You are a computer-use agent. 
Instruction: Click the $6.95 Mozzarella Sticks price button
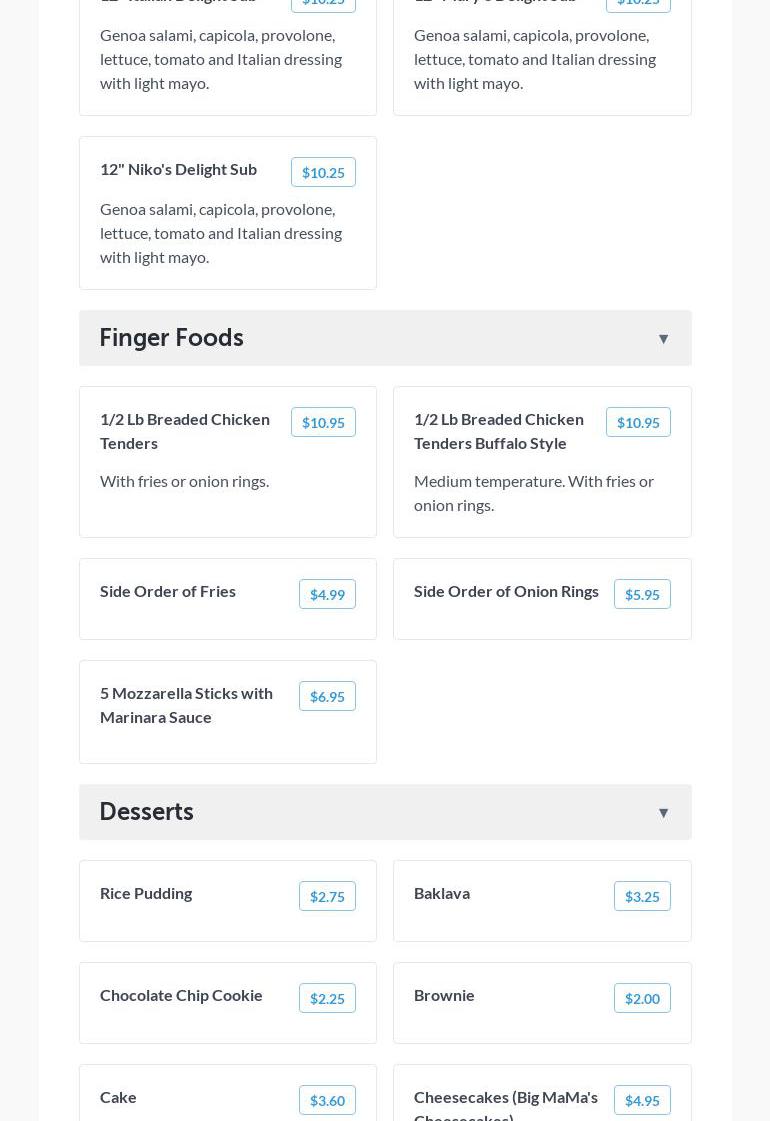pos(327,697)
